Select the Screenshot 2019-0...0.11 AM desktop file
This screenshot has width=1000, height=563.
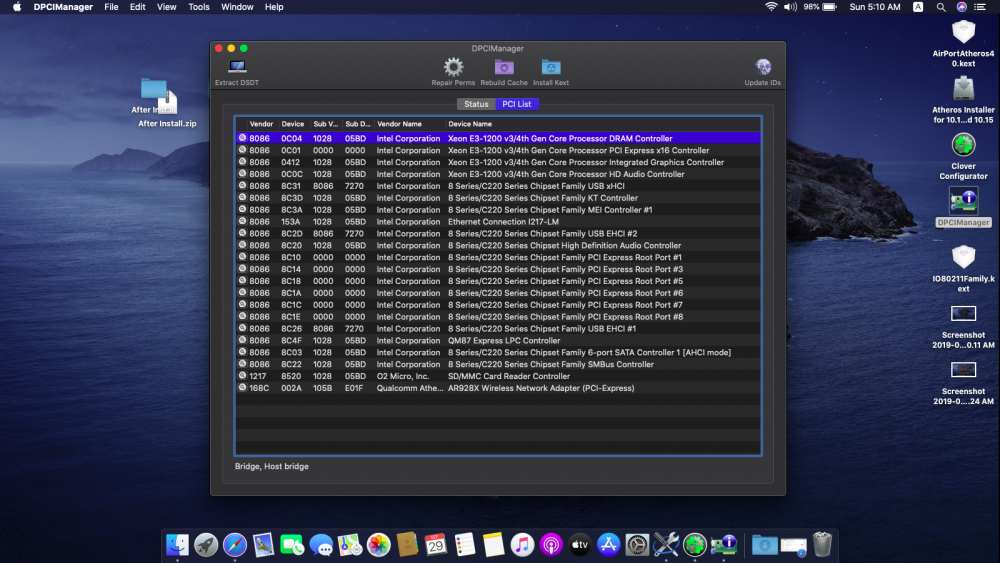(x=963, y=326)
